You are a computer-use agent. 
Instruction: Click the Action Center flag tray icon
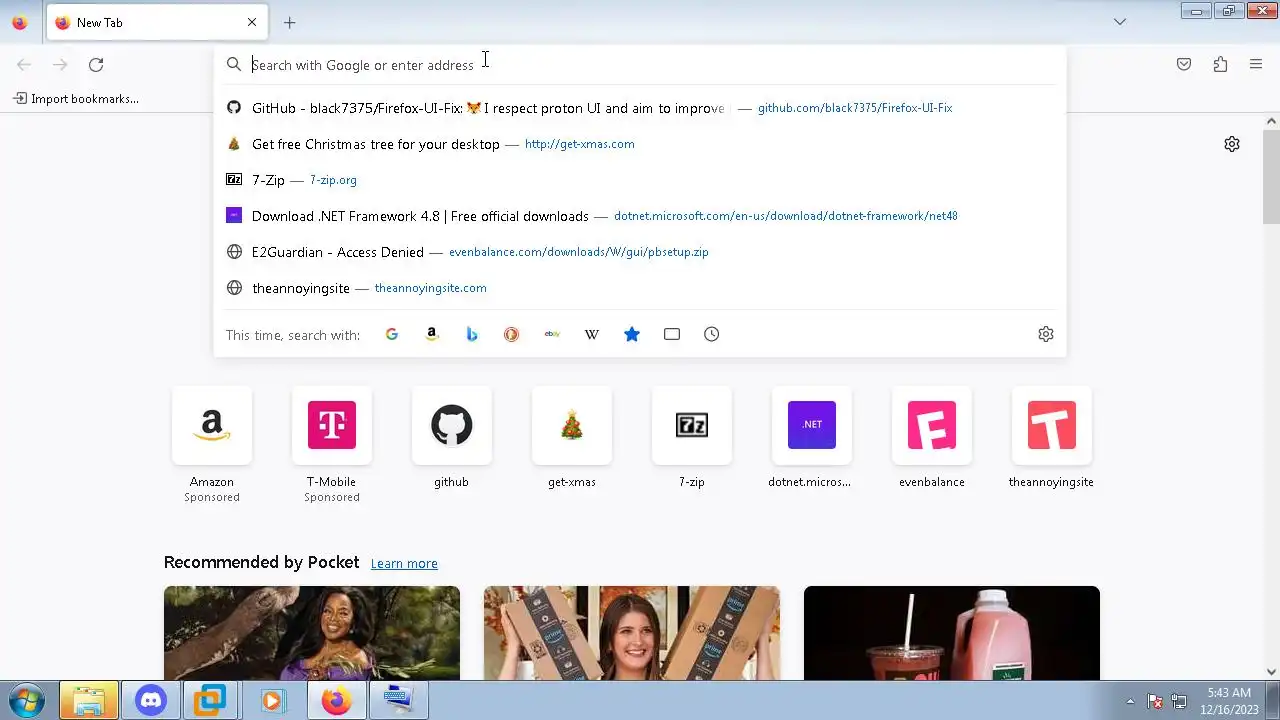1155,701
